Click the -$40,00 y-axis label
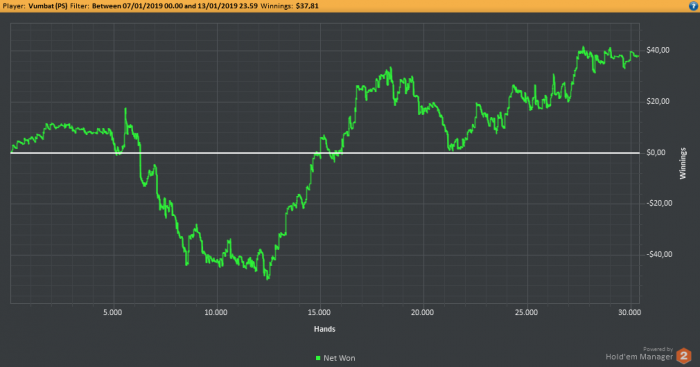700x367 pixels. [659, 254]
